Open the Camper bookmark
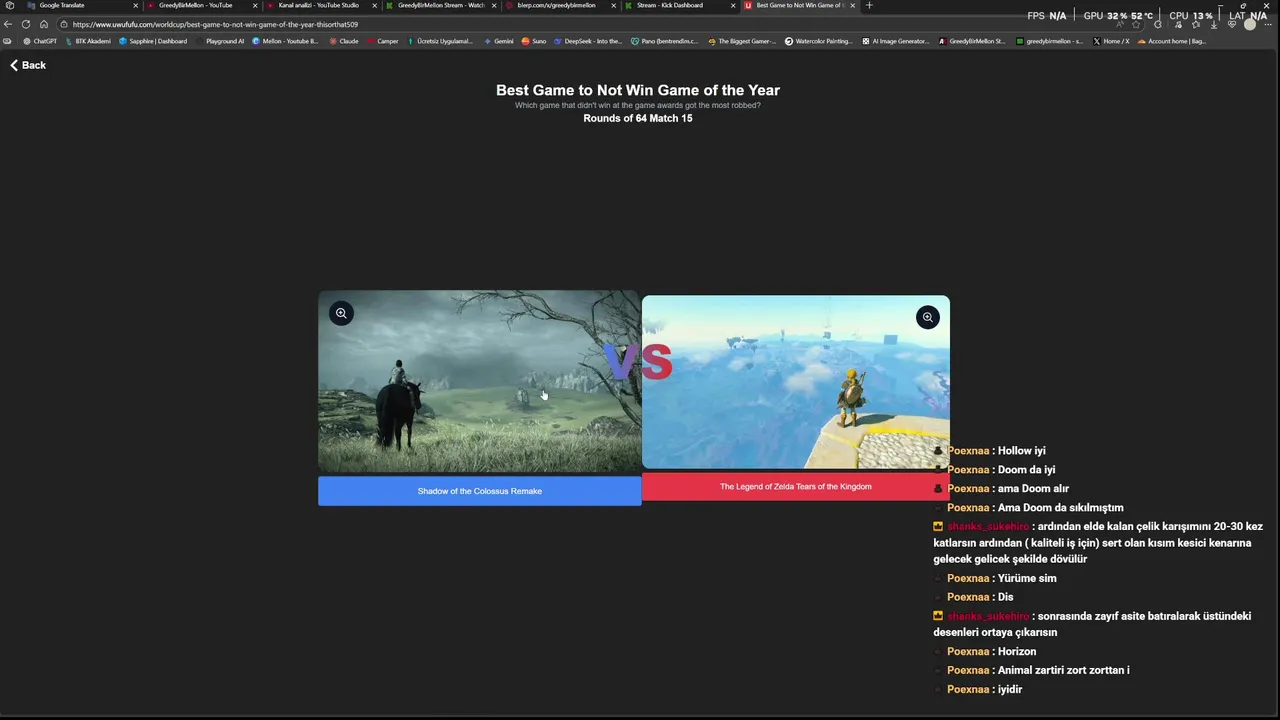Viewport: 1280px width, 720px height. 383,41
